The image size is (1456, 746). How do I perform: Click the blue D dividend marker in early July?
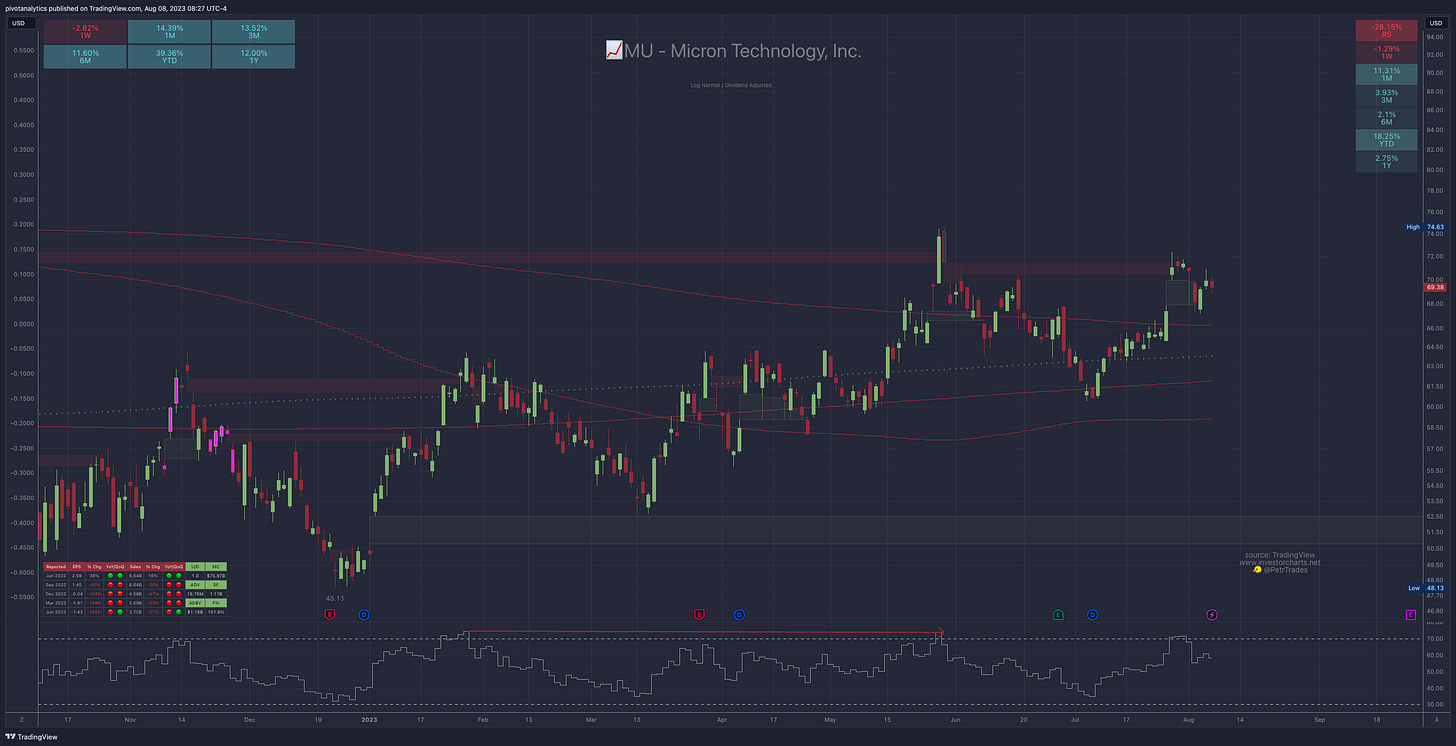tap(1092, 614)
